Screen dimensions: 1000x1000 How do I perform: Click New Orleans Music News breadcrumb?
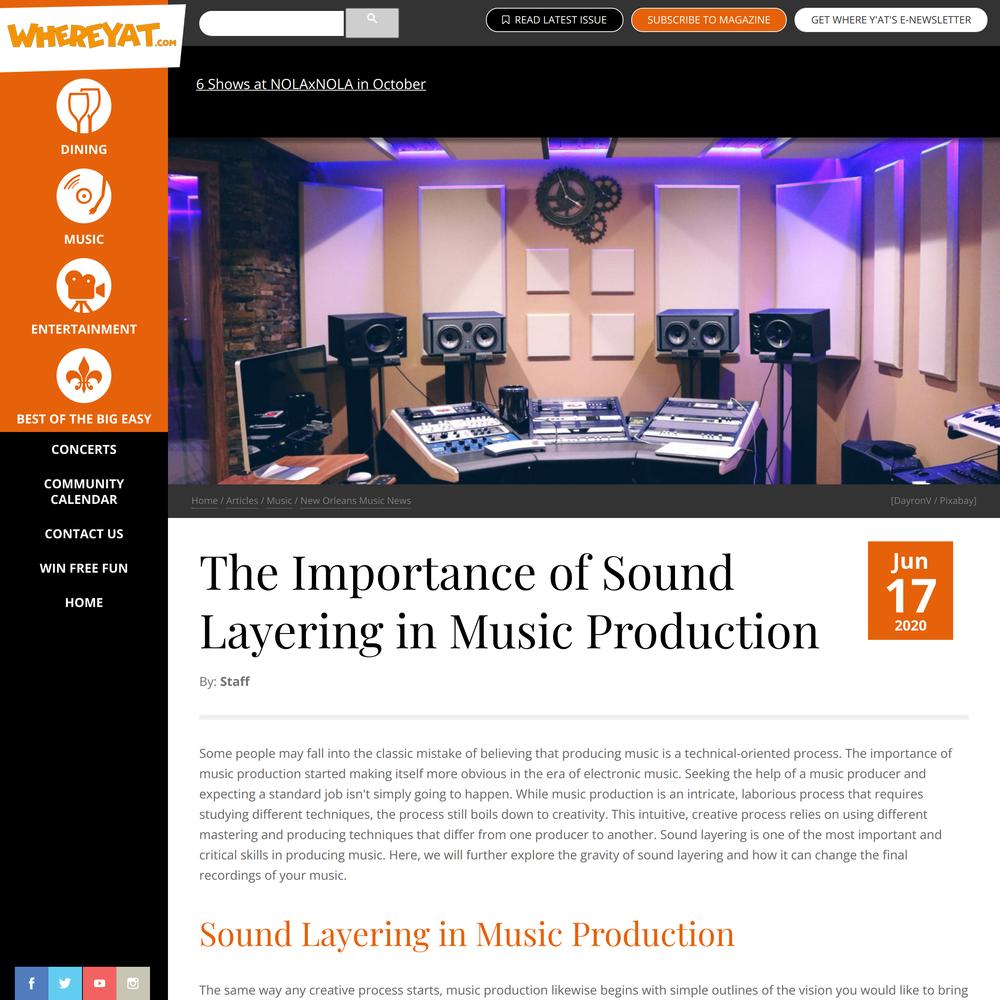pos(355,501)
